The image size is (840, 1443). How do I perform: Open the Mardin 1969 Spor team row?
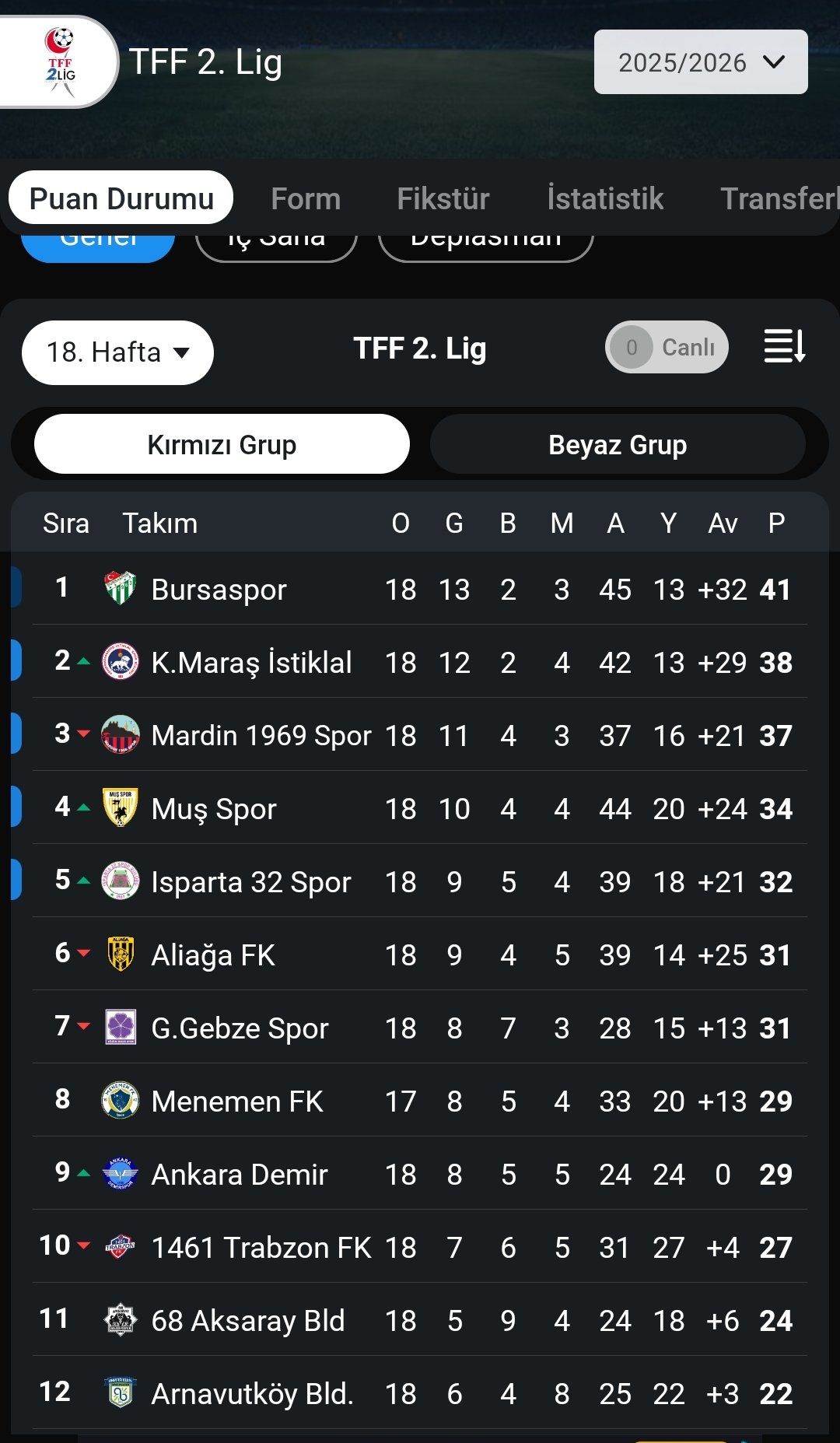[x=261, y=735]
